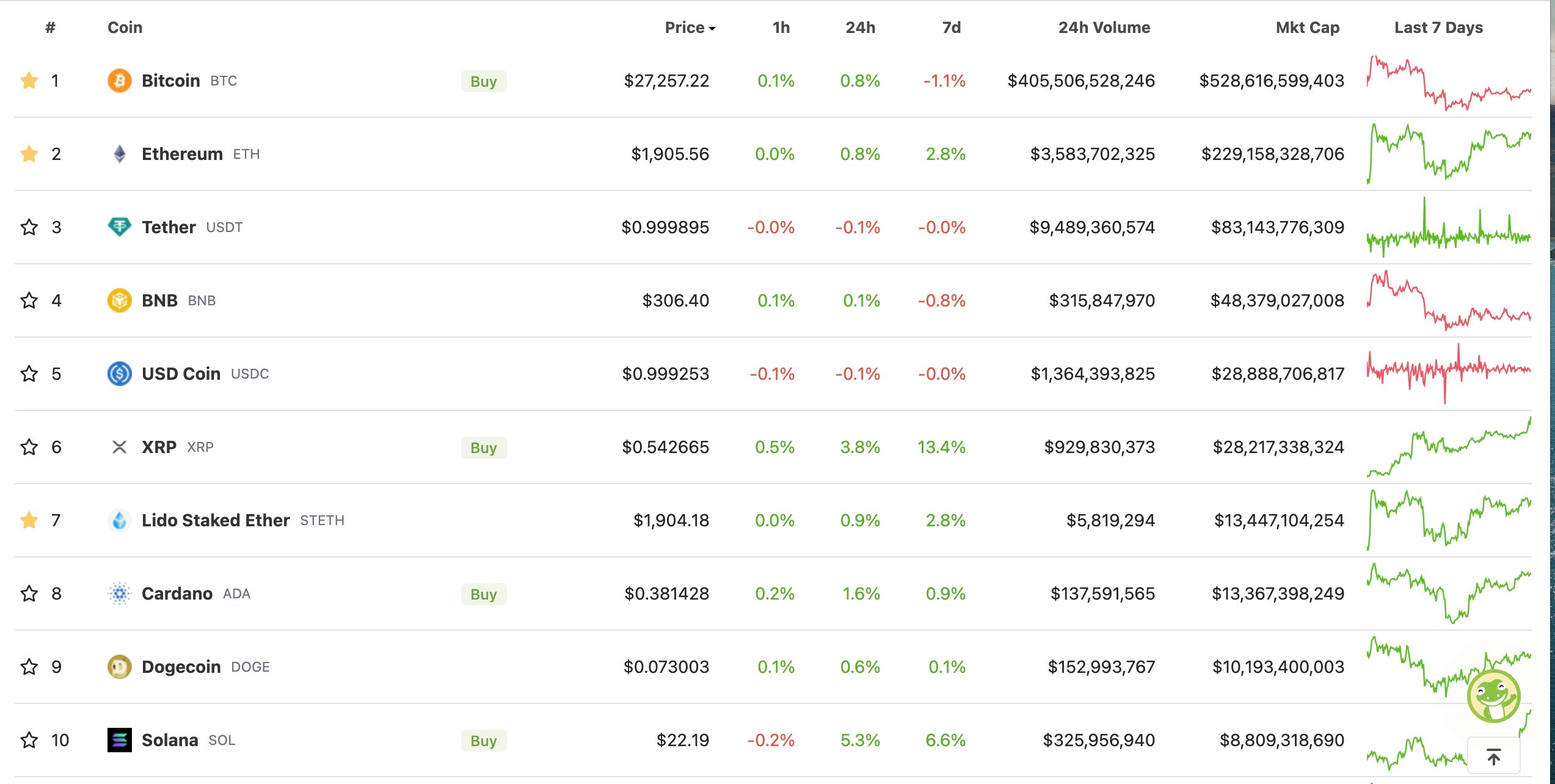1555x784 pixels.
Task: Open Bitcoin 7-day sparkline chart
Action: pos(1449,83)
